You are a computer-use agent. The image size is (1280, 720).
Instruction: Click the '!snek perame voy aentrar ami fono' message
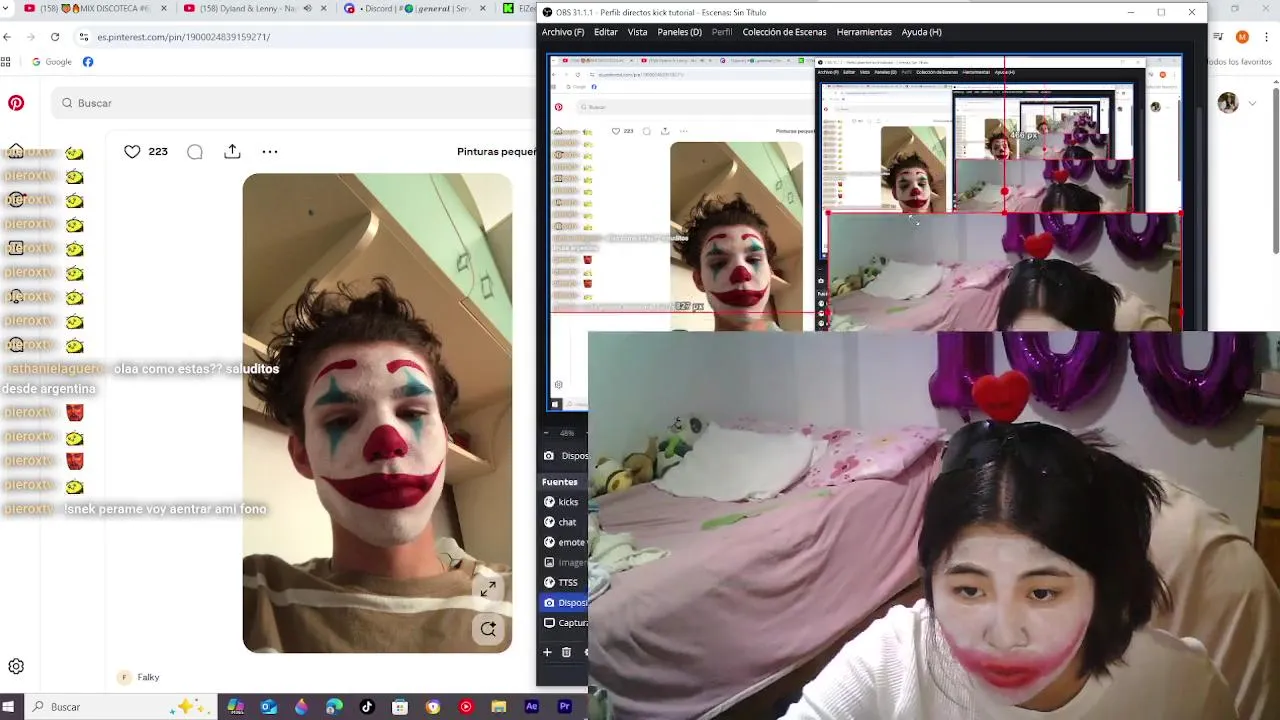(165, 509)
